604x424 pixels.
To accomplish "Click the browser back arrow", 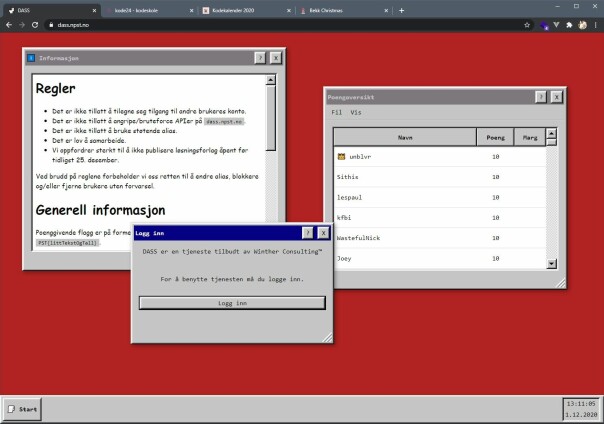I will 9,25.
